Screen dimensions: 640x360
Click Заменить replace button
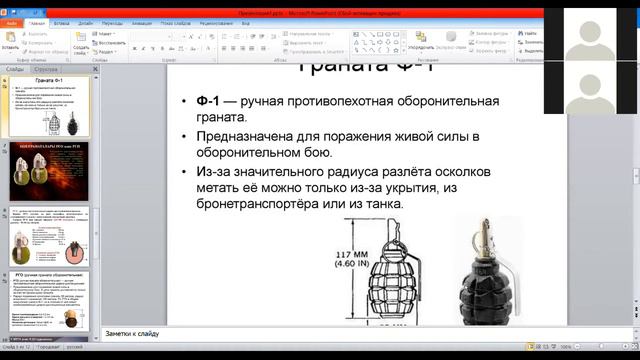[x=530, y=42]
